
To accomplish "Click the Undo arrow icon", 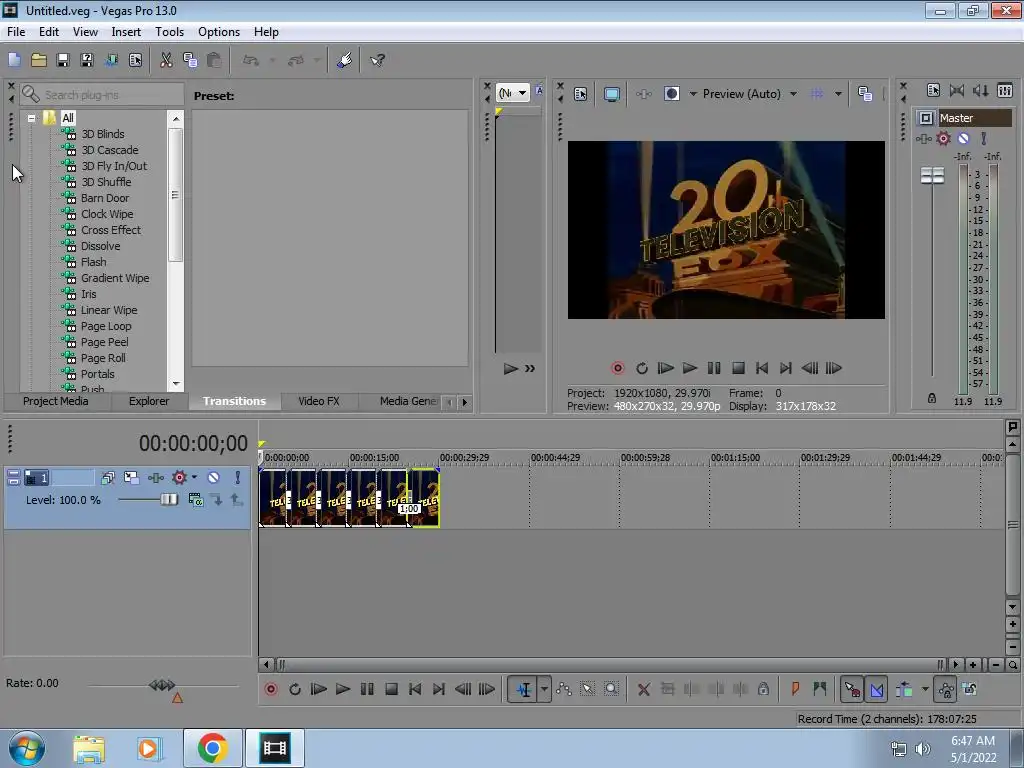I will pyautogui.click(x=251, y=60).
